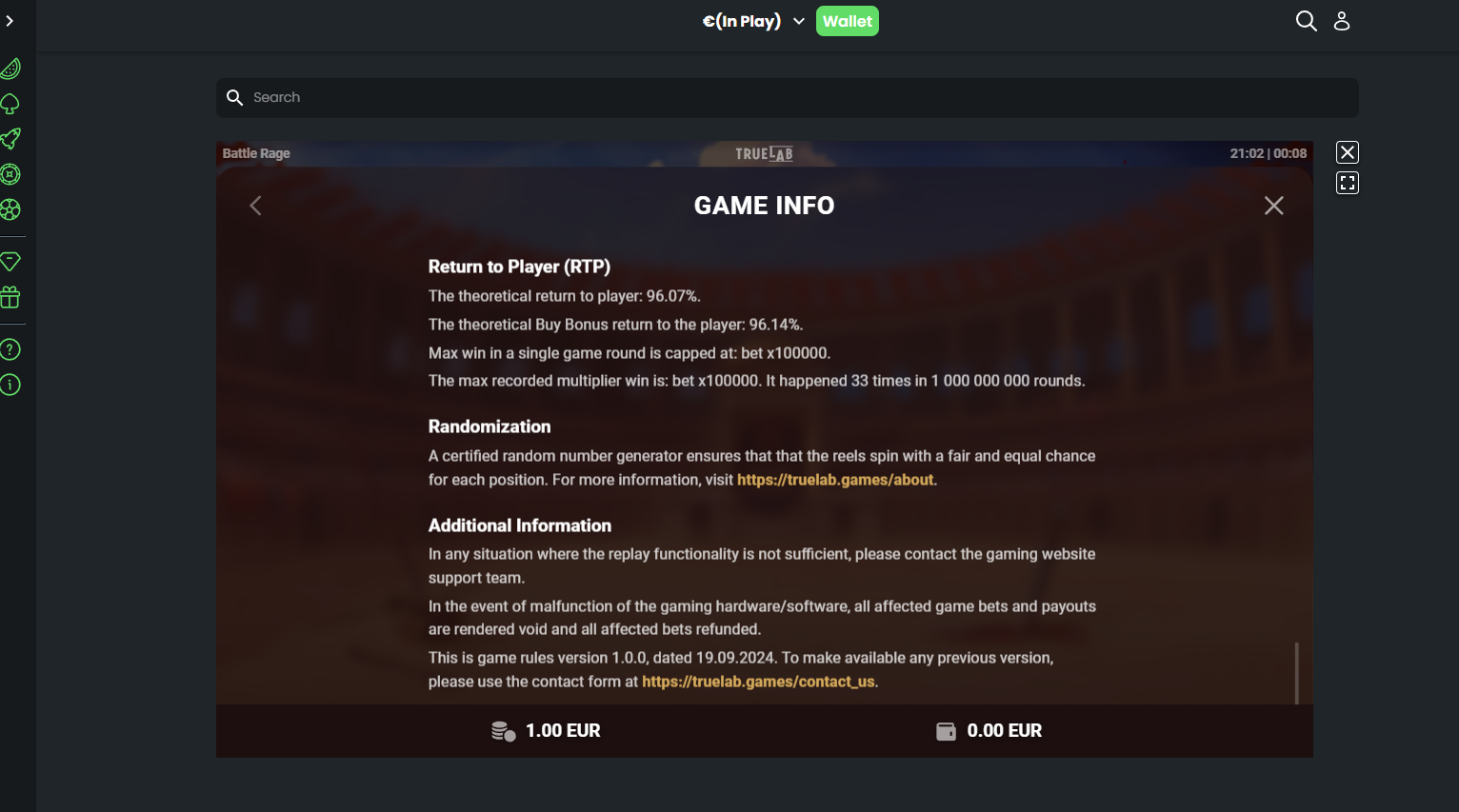The height and width of the screenshot is (812, 1459).
Task: Open the question mark help icon
Action: [10, 349]
